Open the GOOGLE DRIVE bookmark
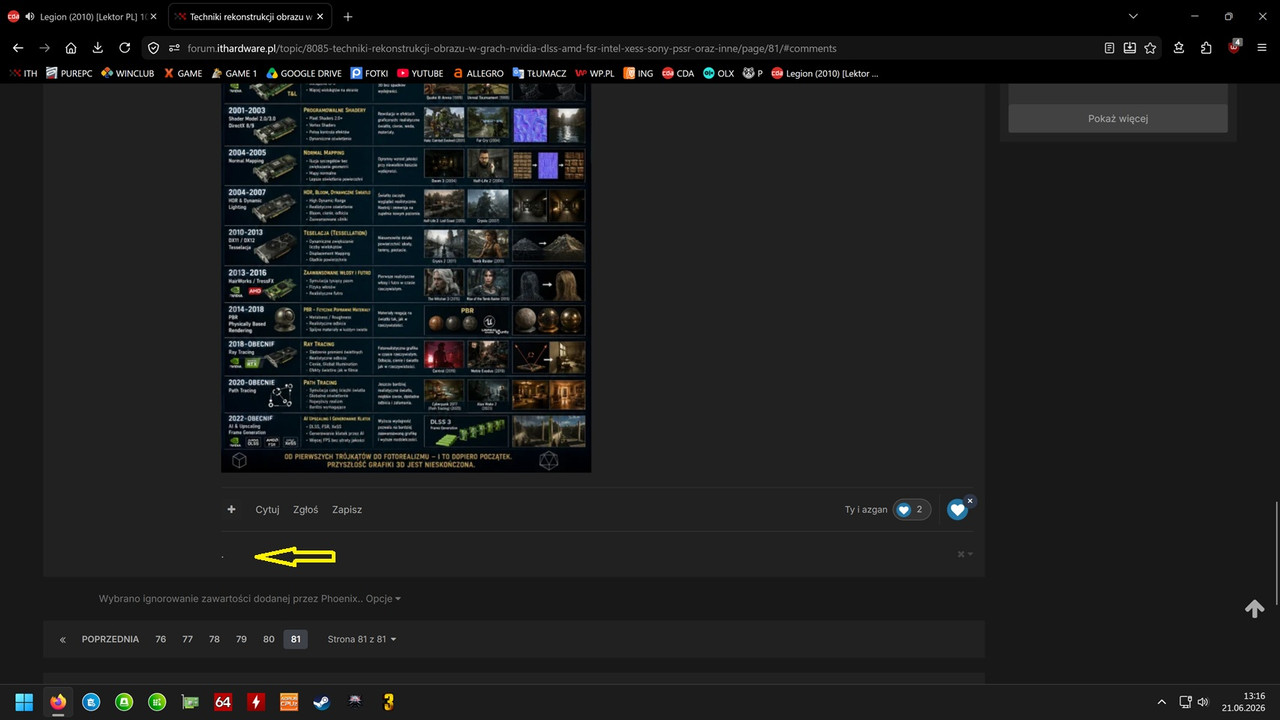Image resolution: width=1280 pixels, height=720 pixels. [304, 73]
